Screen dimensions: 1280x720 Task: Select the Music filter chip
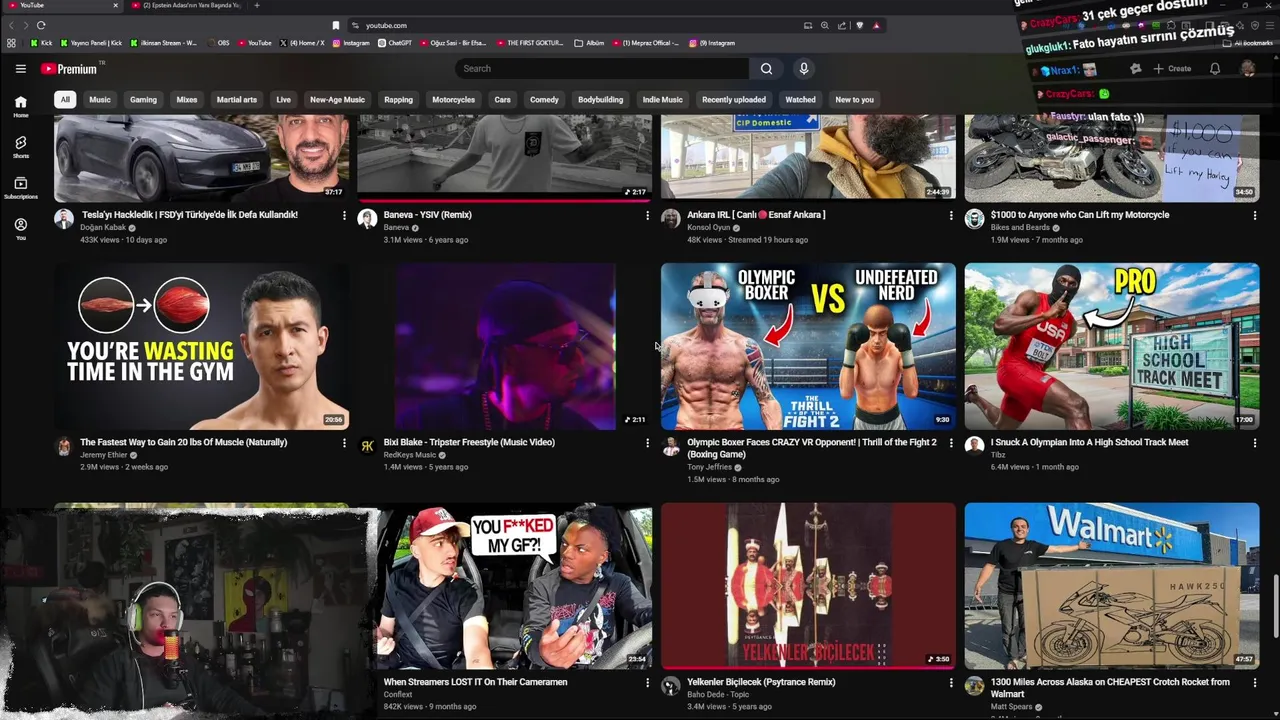coord(100,99)
